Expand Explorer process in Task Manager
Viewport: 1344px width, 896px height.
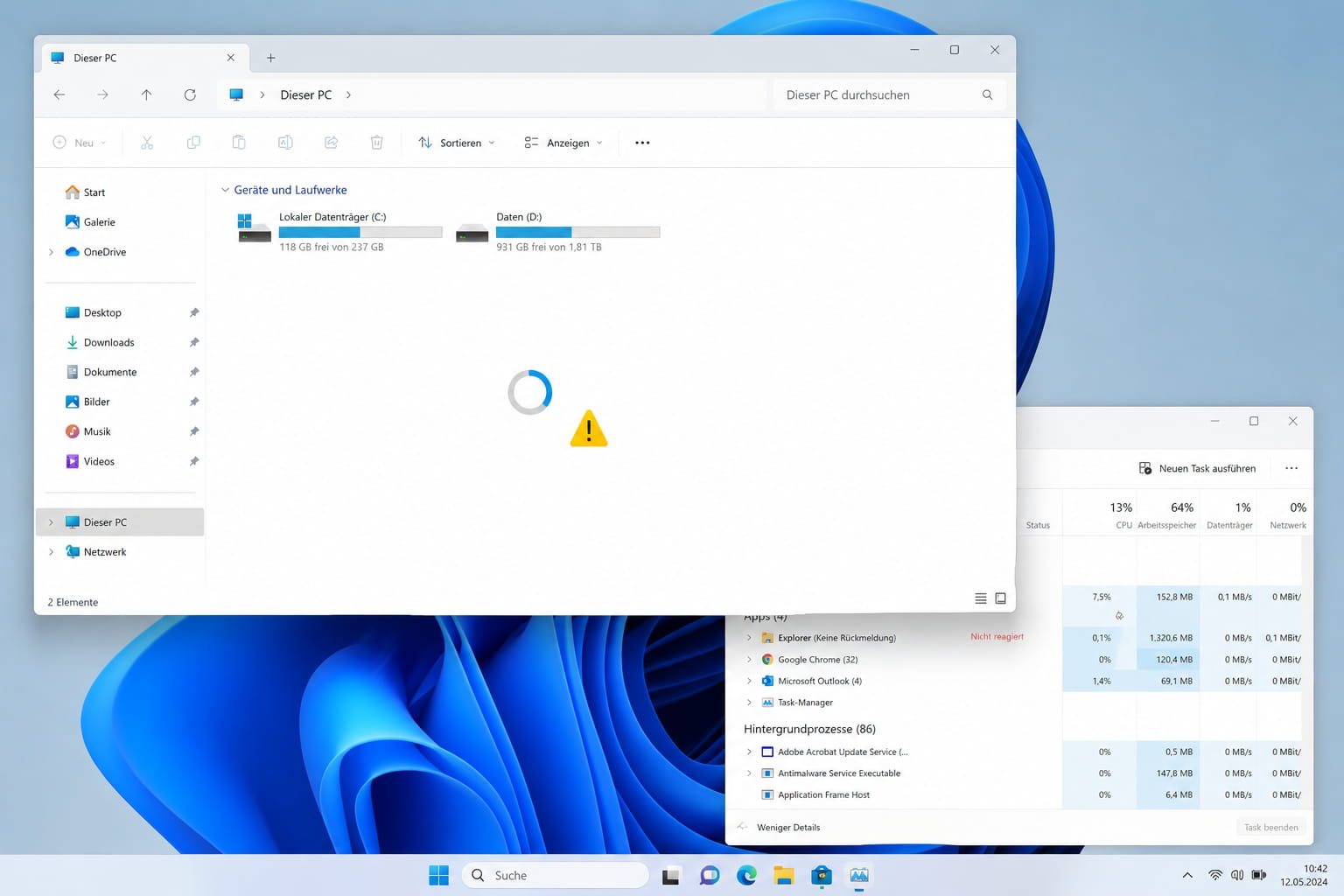(x=749, y=638)
